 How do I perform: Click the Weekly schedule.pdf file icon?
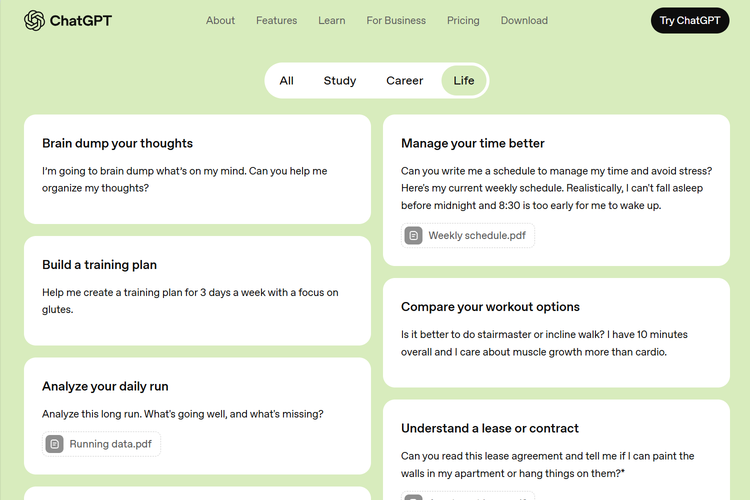click(413, 236)
